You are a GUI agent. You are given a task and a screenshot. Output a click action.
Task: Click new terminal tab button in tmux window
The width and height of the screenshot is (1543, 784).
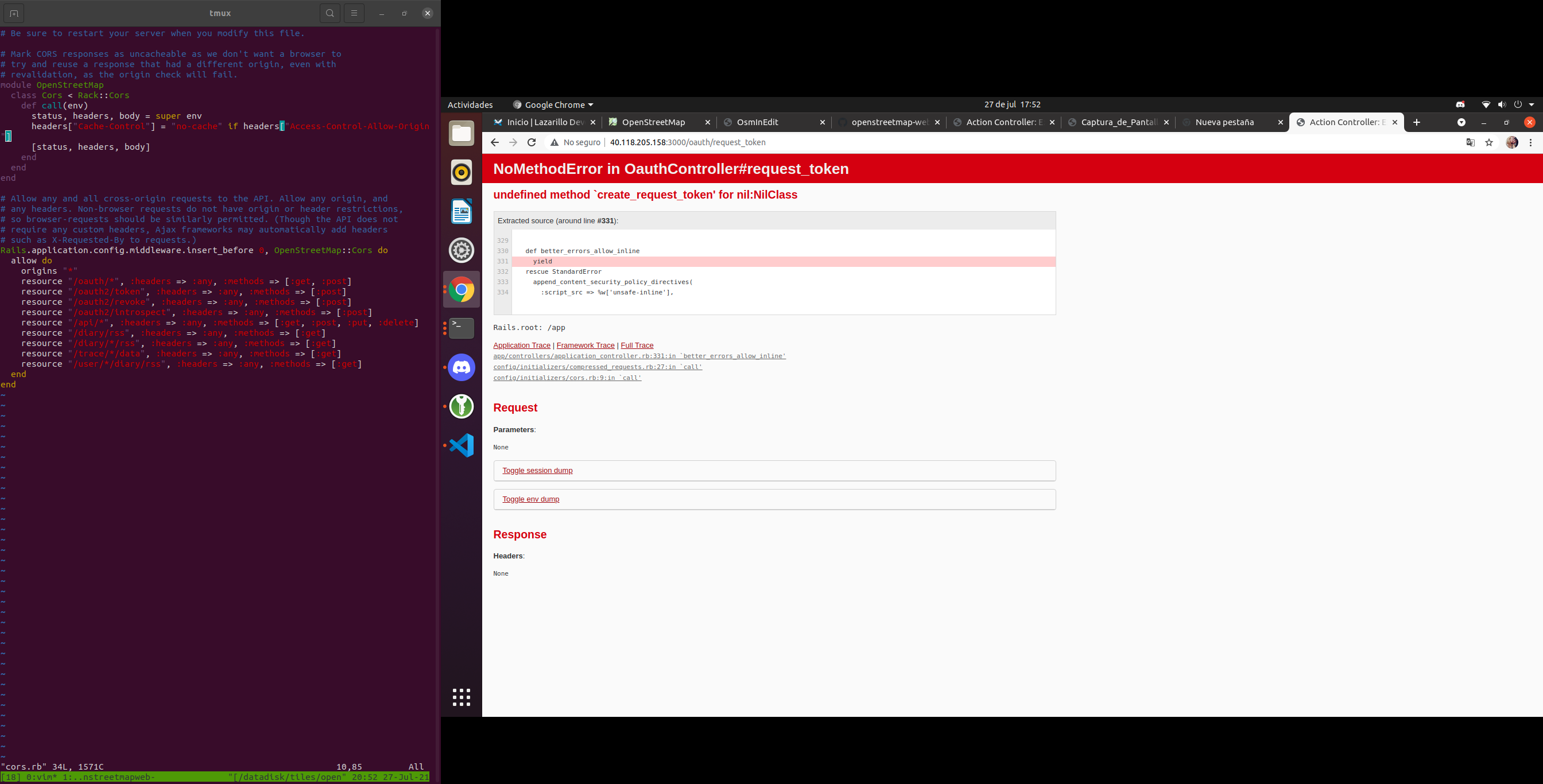(x=14, y=13)
